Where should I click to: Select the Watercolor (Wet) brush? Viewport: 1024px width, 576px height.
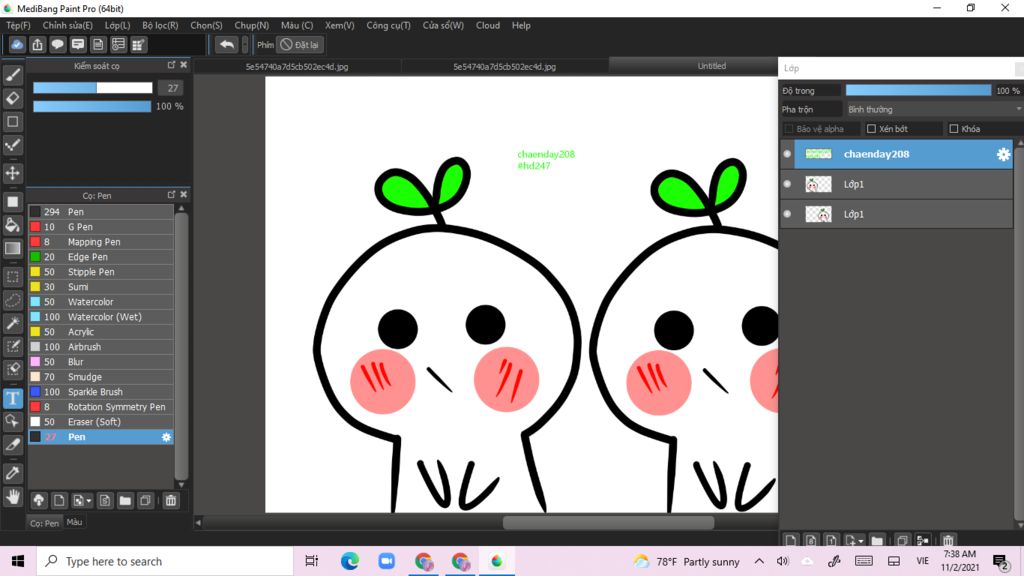point(101,317)
